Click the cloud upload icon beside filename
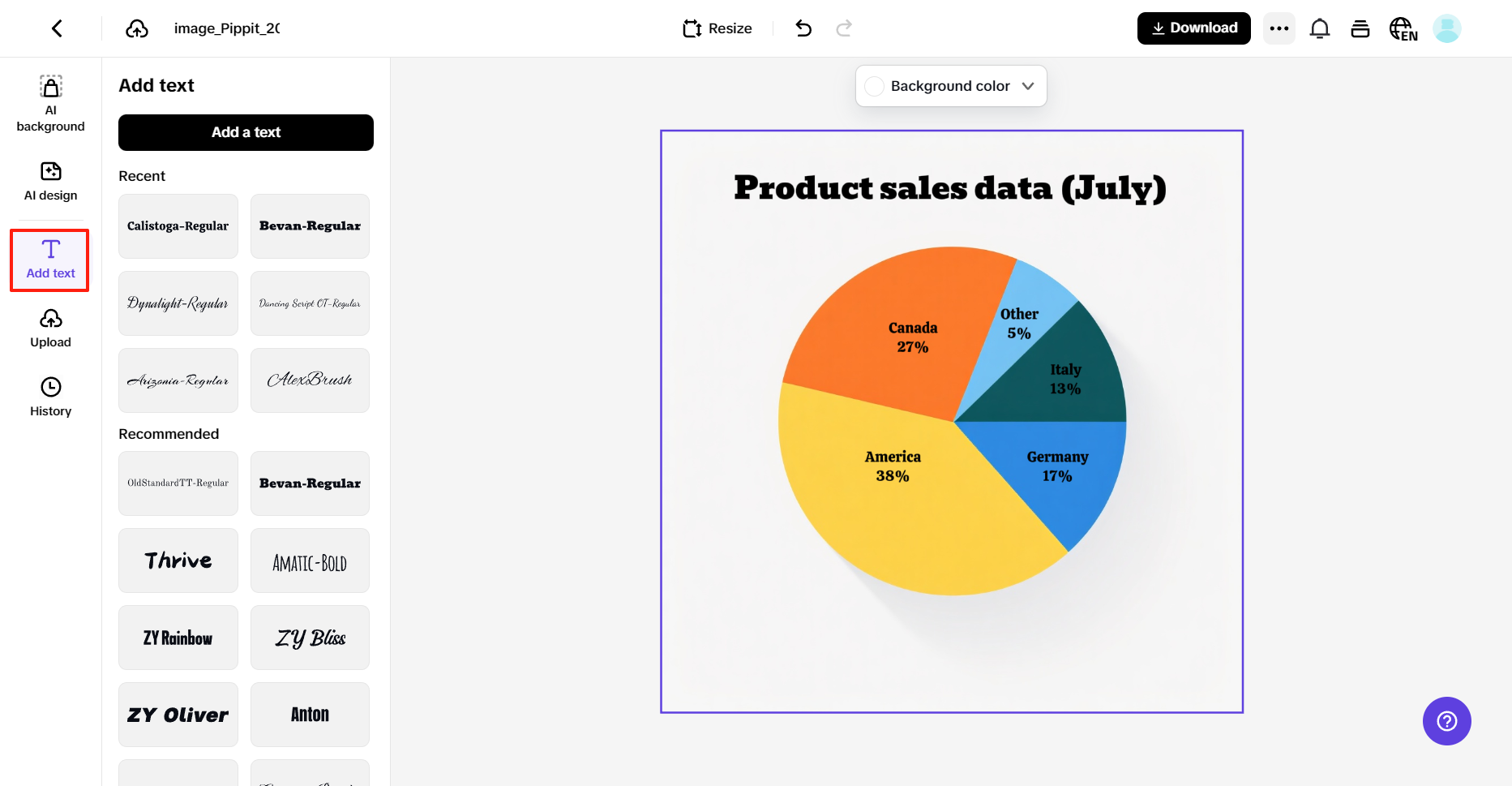The image size is (1512, 786). [137, 28]
